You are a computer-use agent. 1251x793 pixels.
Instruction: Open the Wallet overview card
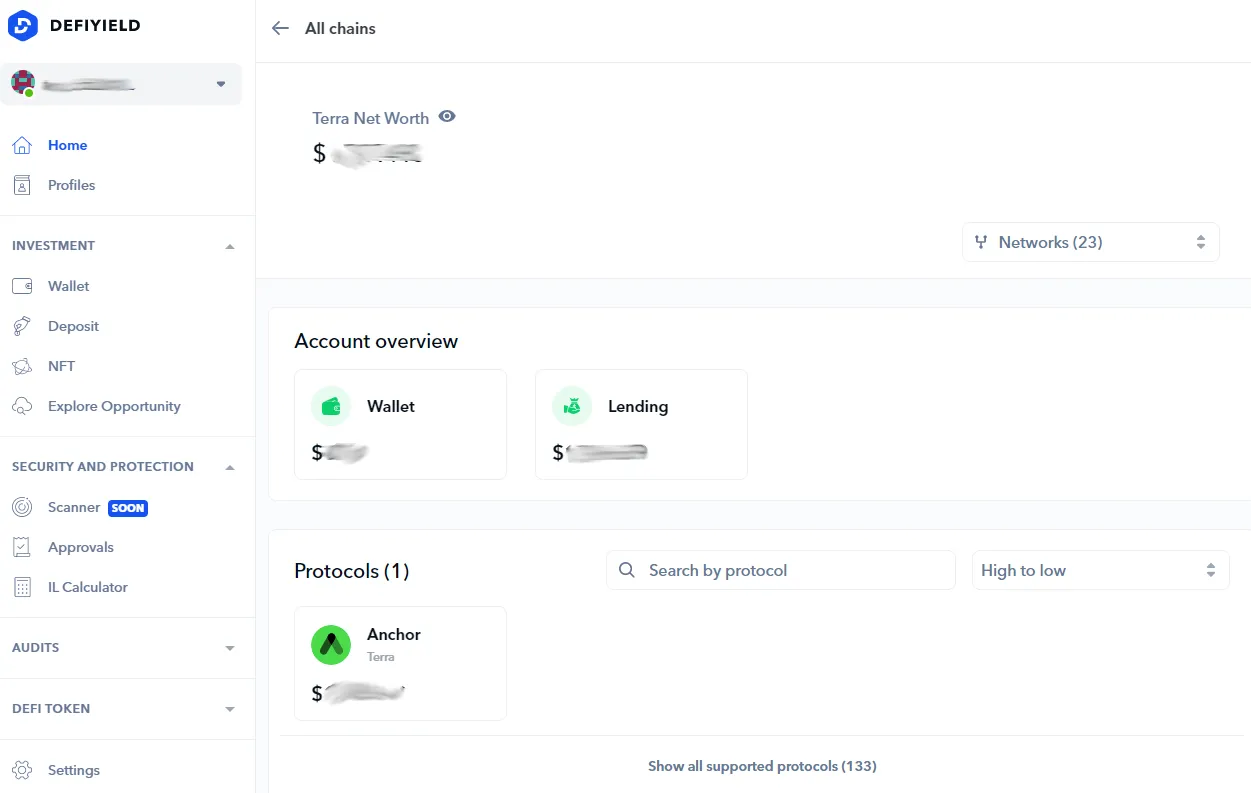point(400,424)
